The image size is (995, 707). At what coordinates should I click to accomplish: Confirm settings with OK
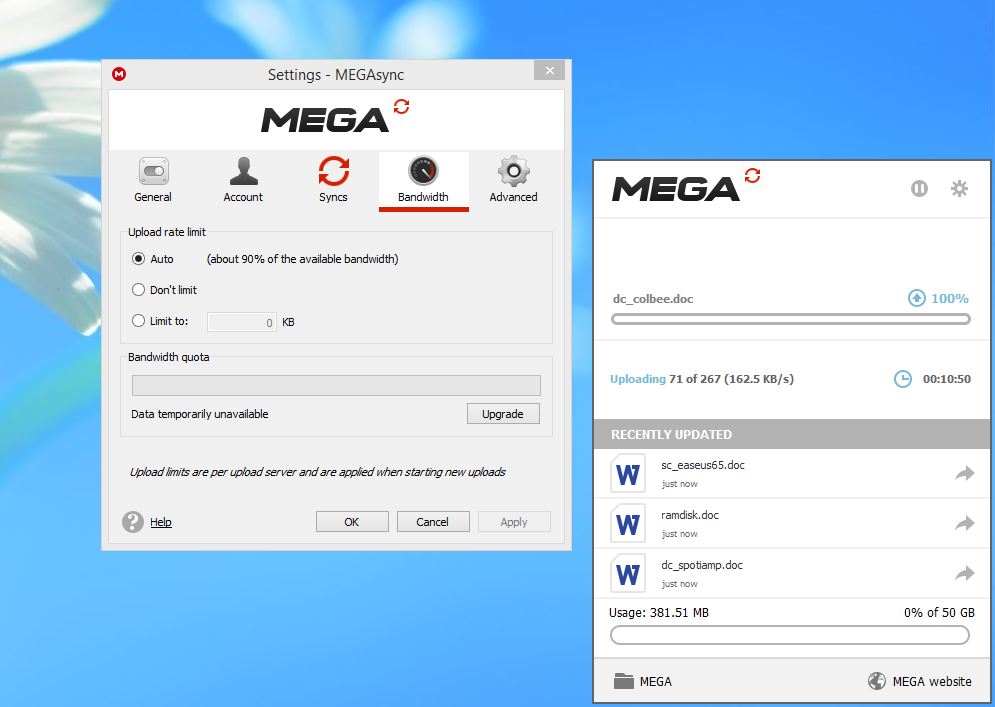click(x=352, y=522)
